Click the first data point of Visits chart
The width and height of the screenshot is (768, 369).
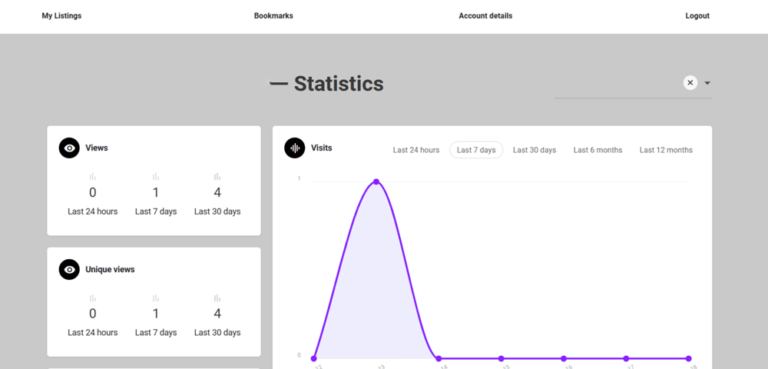point(314,359)
